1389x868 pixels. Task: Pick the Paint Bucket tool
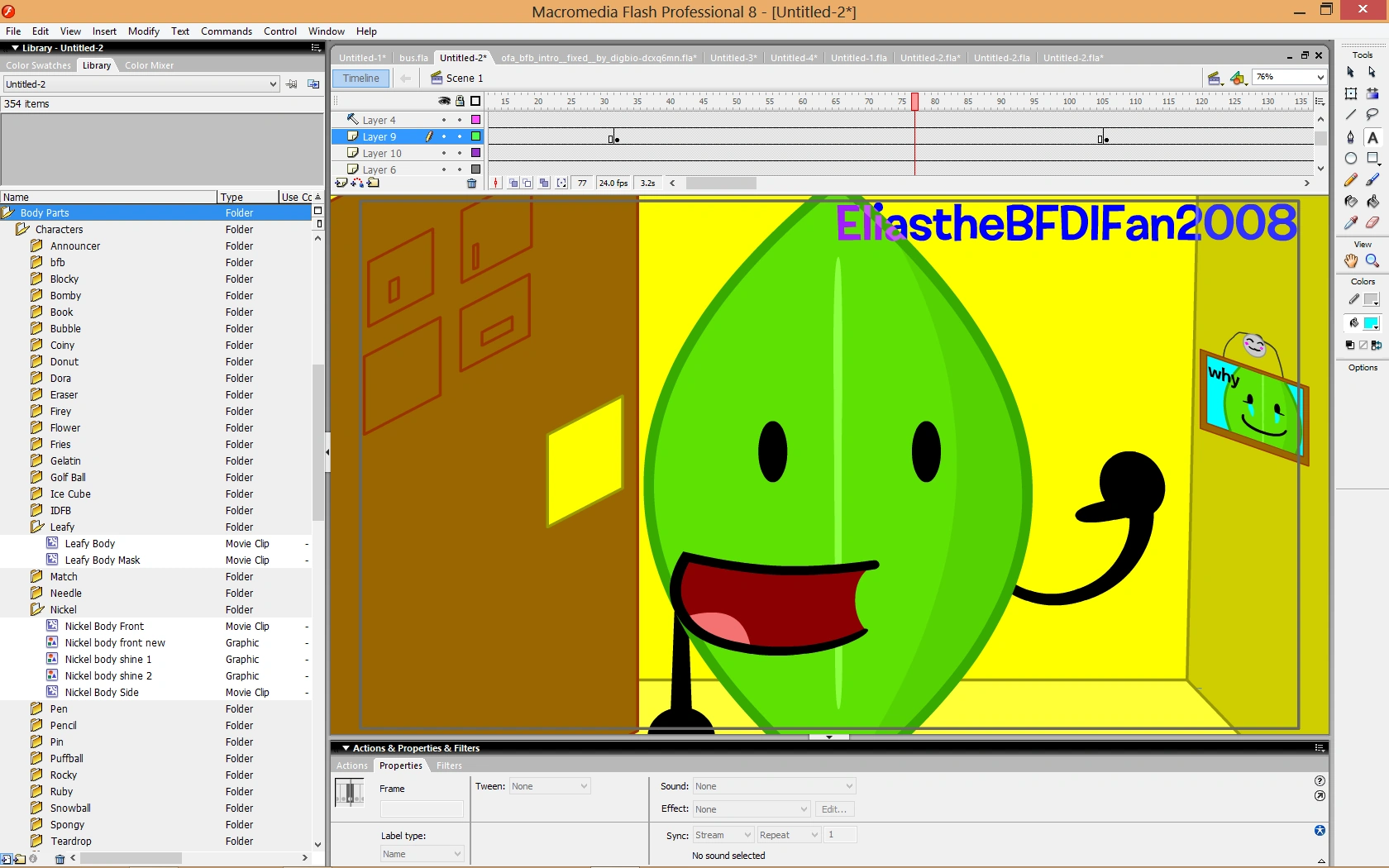coord(1372,202)
